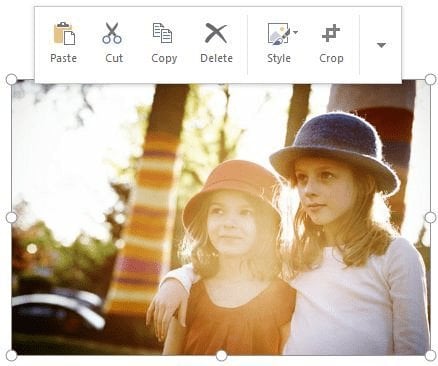This screenshot has width=438, height=366.
Task: Expand the small arrow beside Style icon
Action: [296, 32]
